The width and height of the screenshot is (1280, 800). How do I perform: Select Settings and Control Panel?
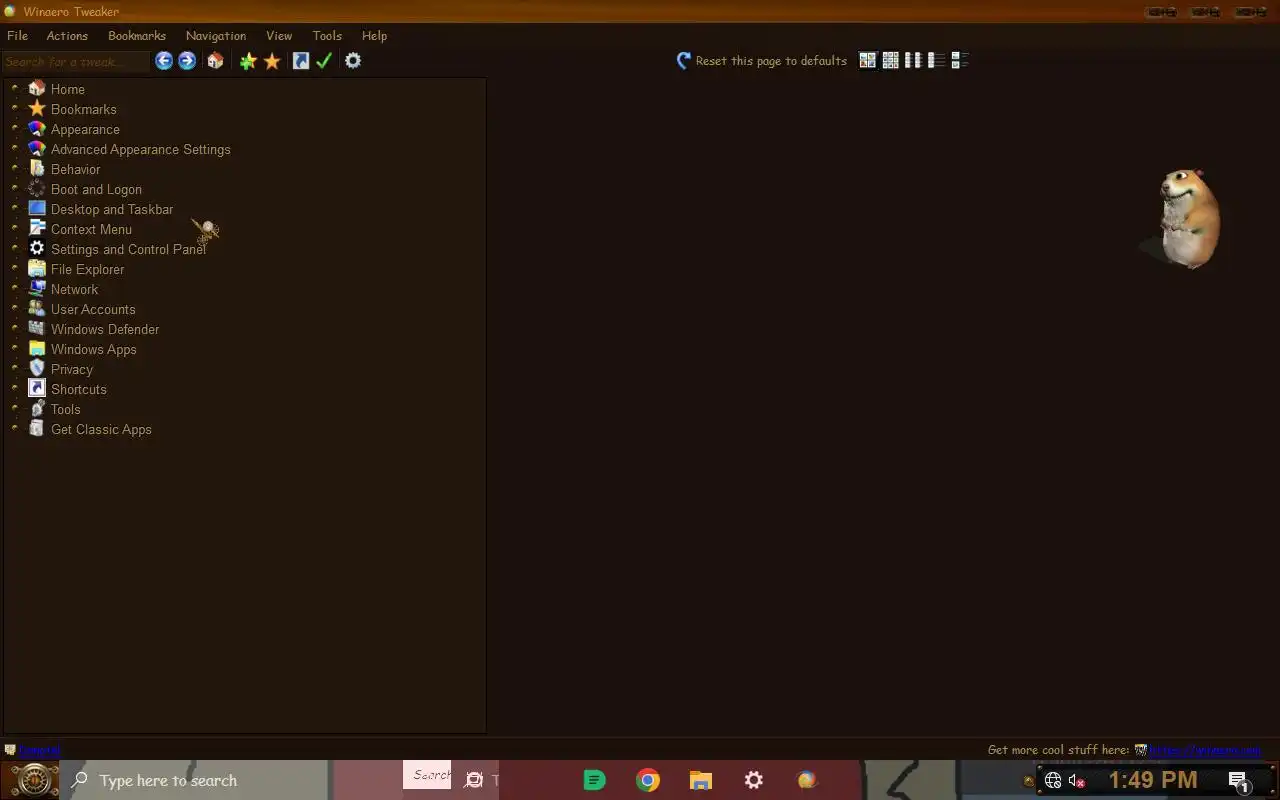coord(128,249)
